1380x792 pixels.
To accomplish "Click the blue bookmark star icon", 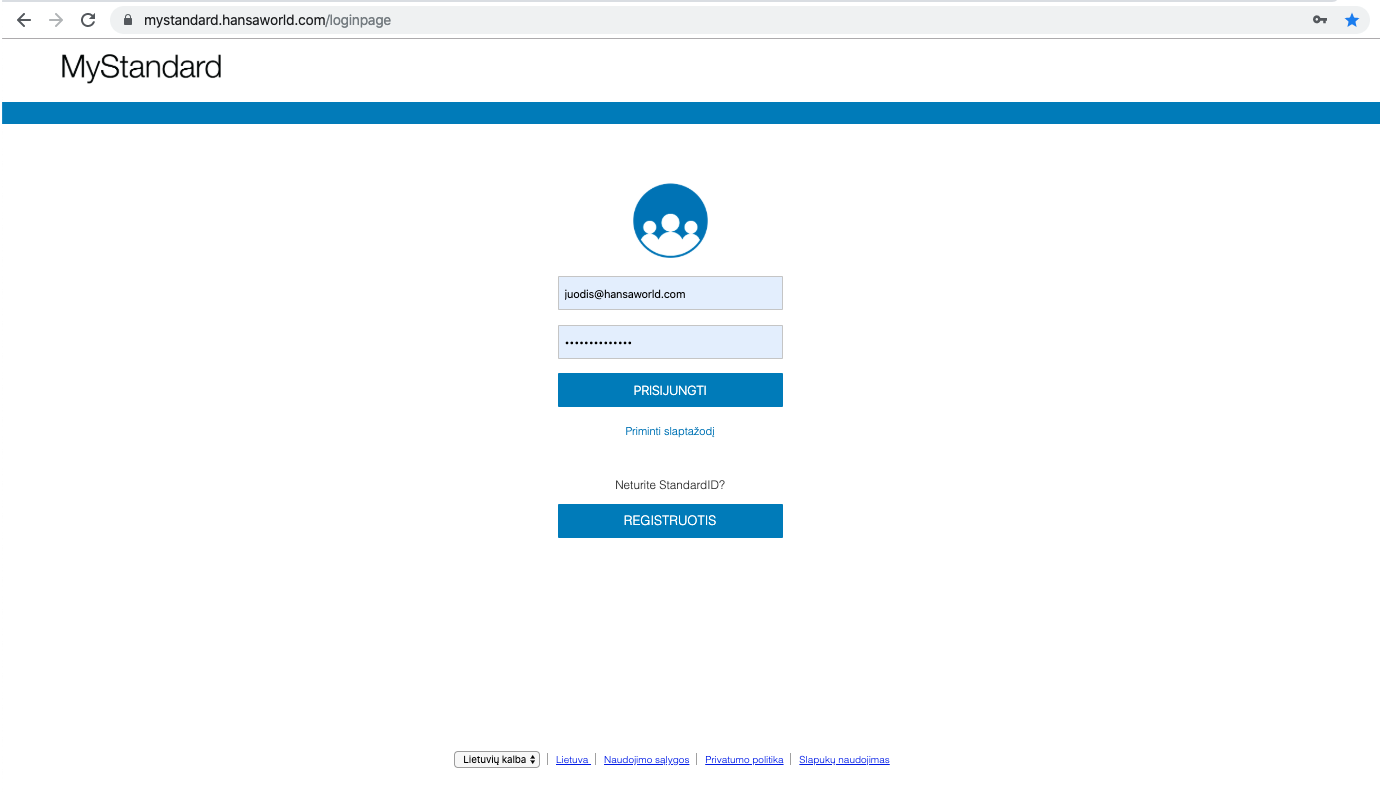I will [1352, 20].
